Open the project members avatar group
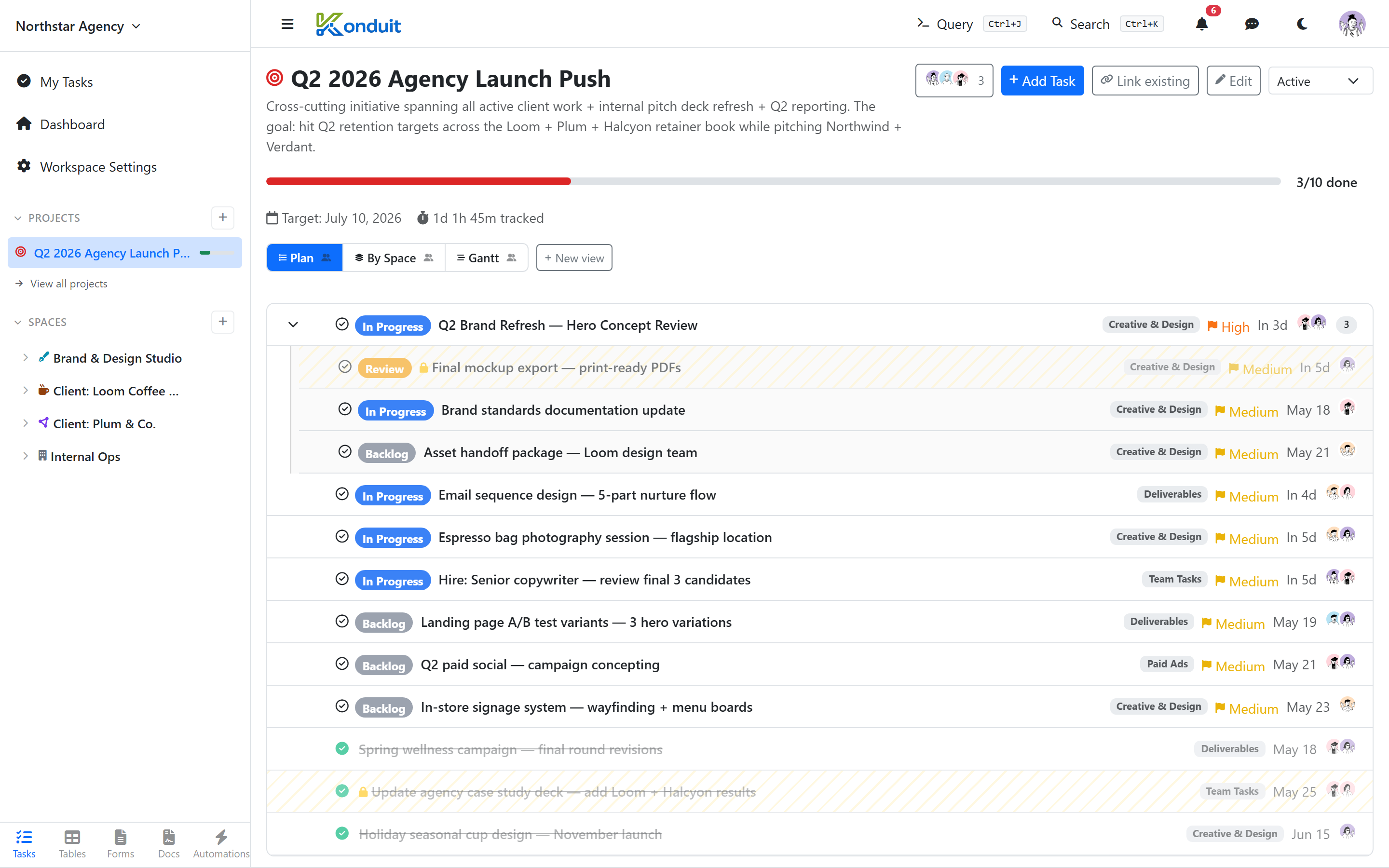1389x868 pixels. click(954, 81)
